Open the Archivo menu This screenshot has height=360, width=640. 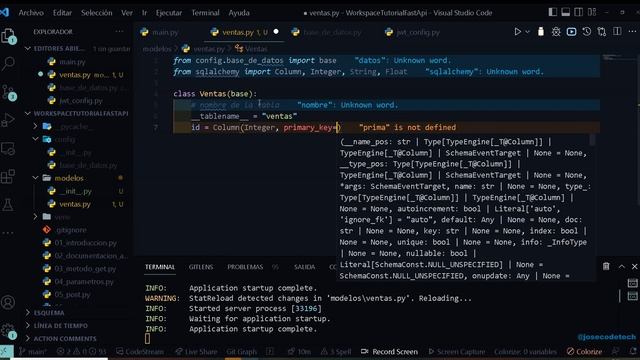31,13
